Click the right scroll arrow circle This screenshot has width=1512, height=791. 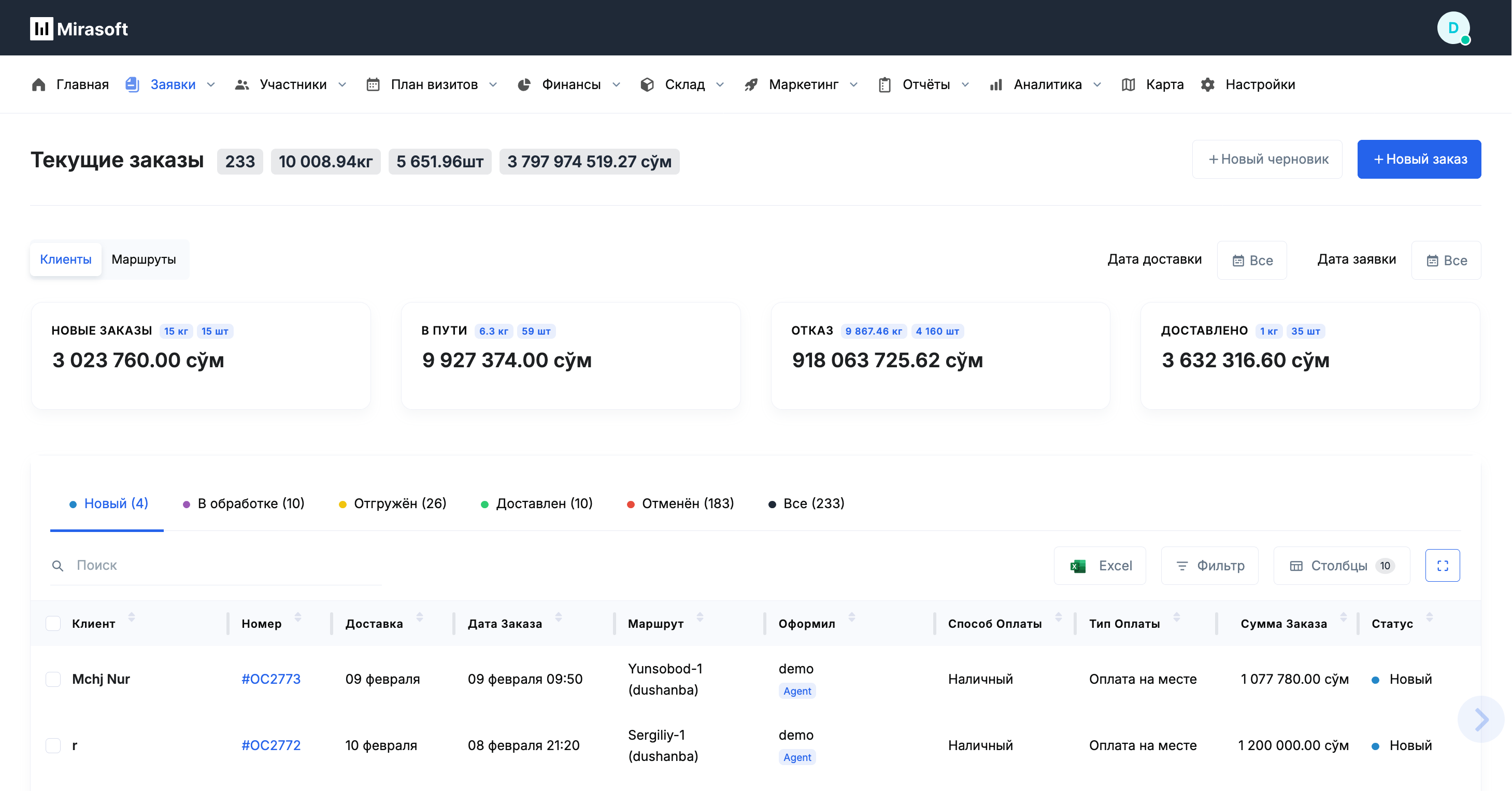[x=1481, y=720]
